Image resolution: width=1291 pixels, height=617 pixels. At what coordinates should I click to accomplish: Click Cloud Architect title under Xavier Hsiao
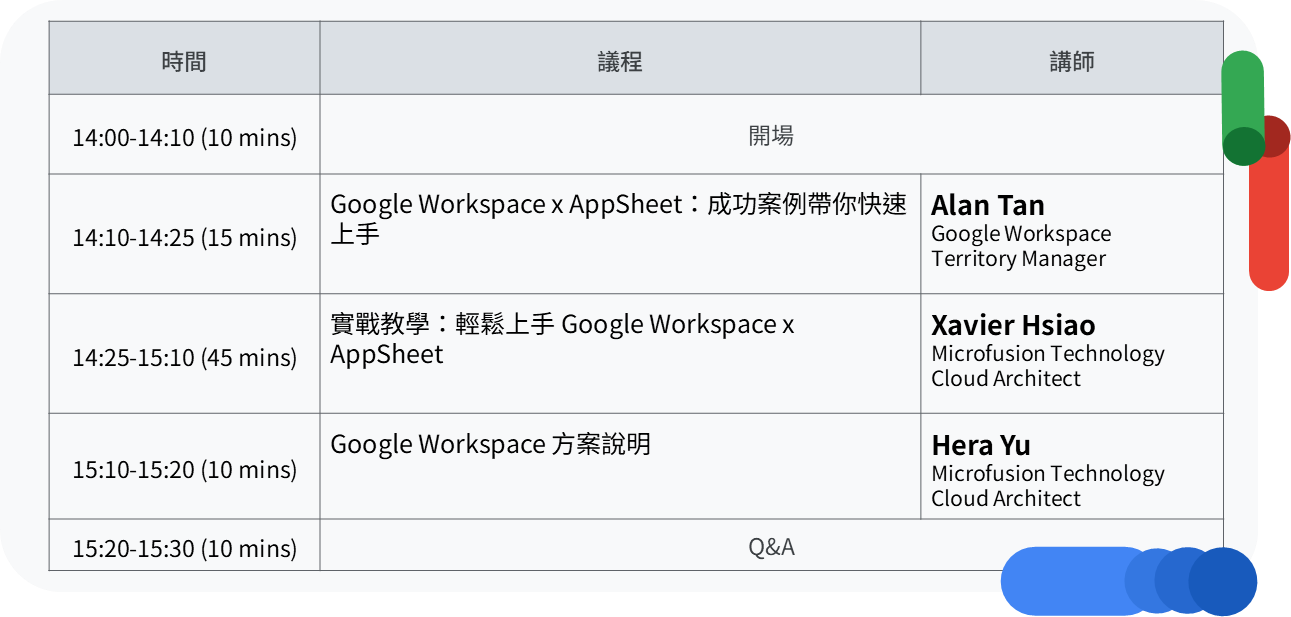pyautogui.click(x=1006, y=379)
